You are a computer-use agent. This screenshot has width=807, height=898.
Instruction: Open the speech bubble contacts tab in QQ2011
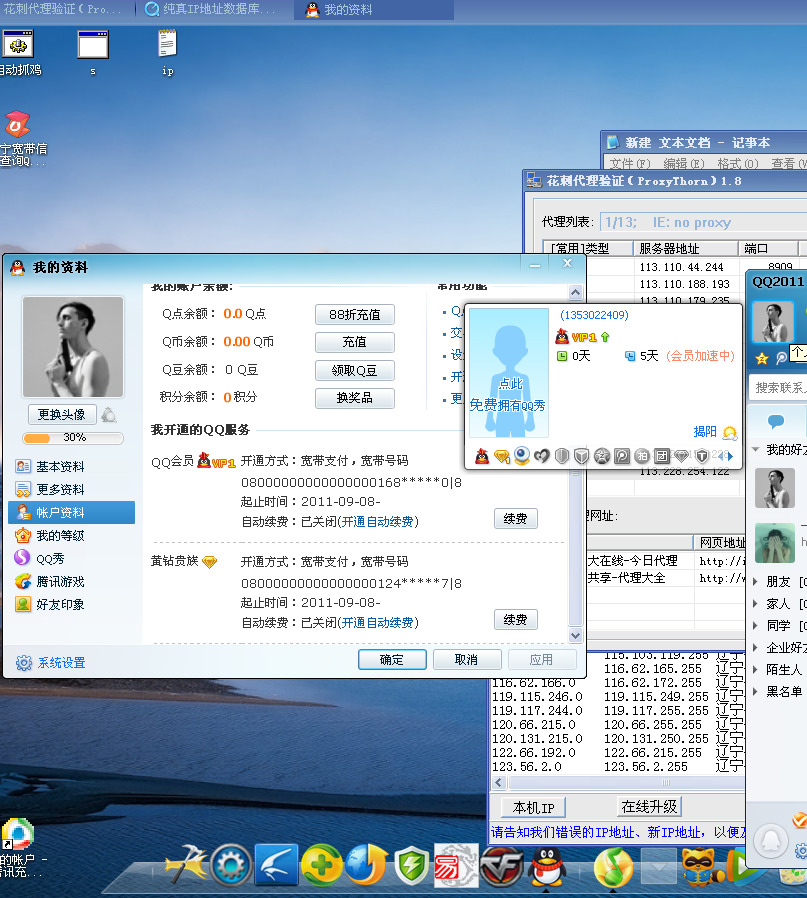click(x=776, y=422)
